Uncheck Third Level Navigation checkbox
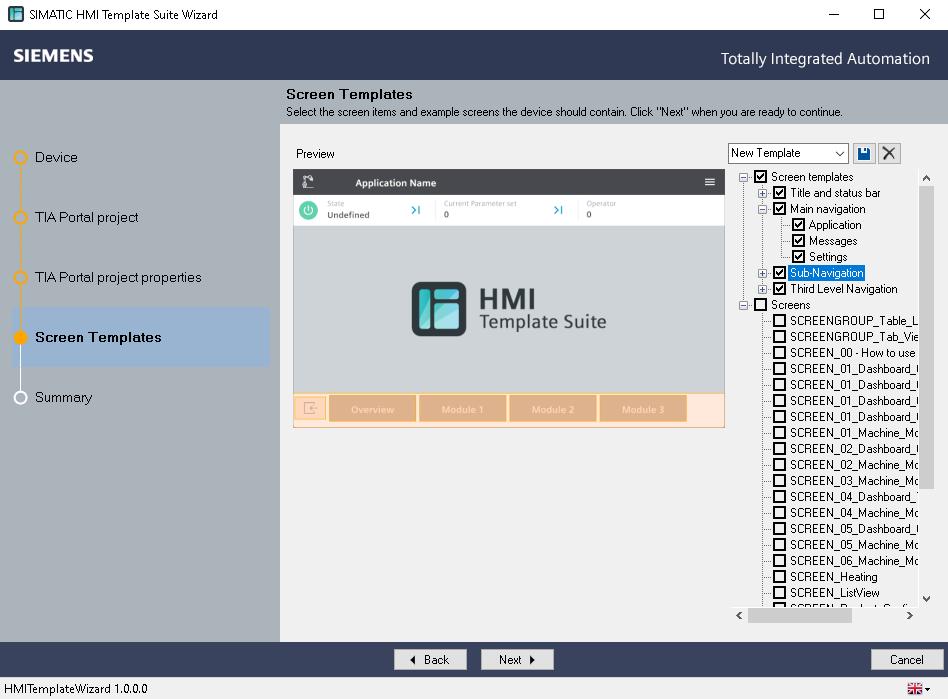Screen dimensions: 948x699 tap(780, 289)
